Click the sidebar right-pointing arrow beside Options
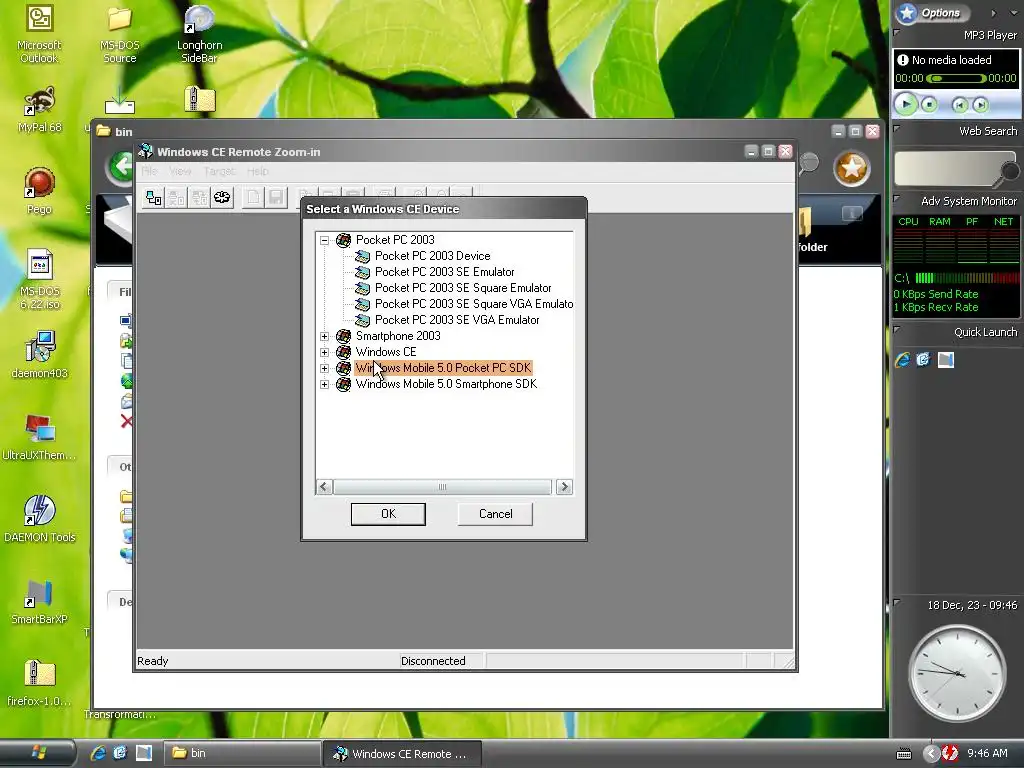The image size is (1024, 768). click(993, 13)
